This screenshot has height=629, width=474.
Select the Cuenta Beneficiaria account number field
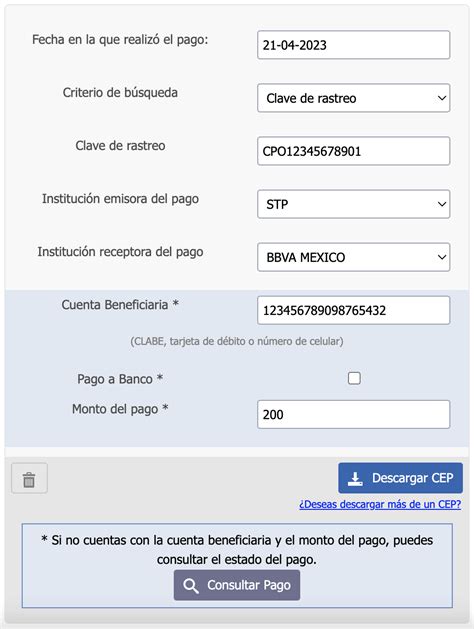coord(354,310)
